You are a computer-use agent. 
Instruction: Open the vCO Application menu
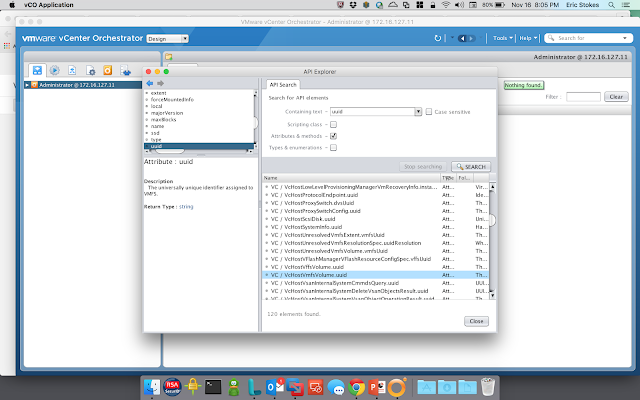pos(49,5)
